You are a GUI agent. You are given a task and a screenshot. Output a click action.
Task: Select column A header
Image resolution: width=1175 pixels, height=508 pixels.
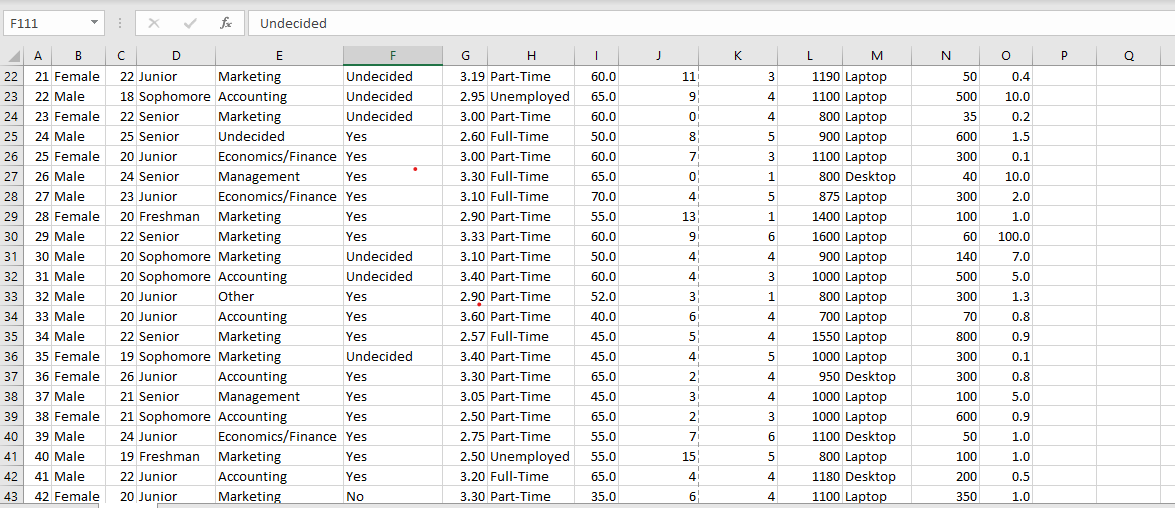(x=38, y=55)
